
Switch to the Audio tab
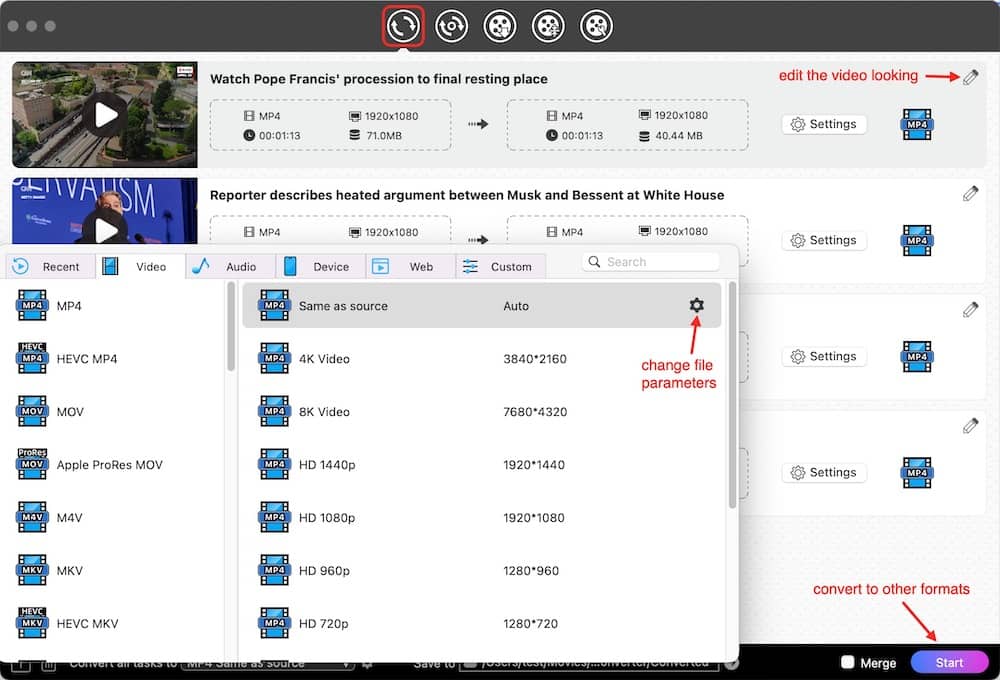tap(228, 266)
